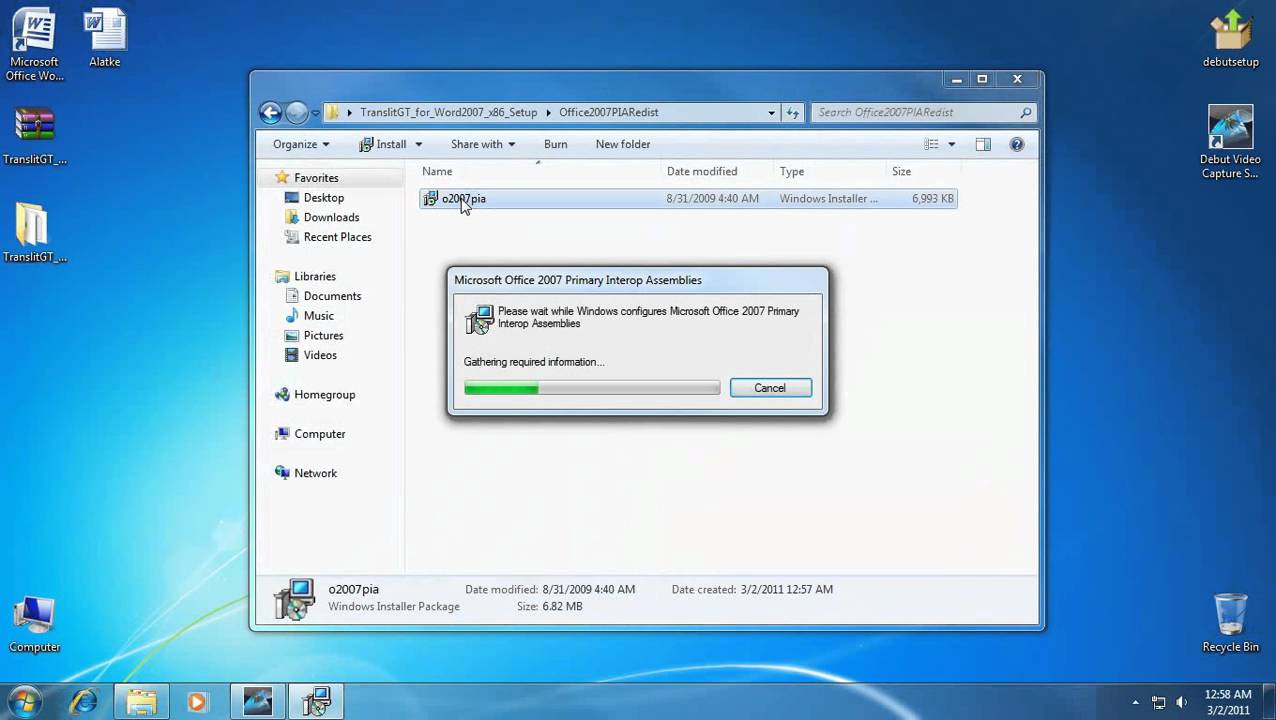Open Recent Places in Favorites
The height and width of the screenshot is (720, 1276).
coord(337,237)
